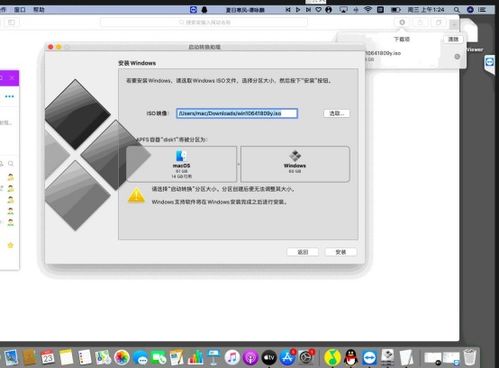Open the 帮助 menu

[x=39, y=10]
